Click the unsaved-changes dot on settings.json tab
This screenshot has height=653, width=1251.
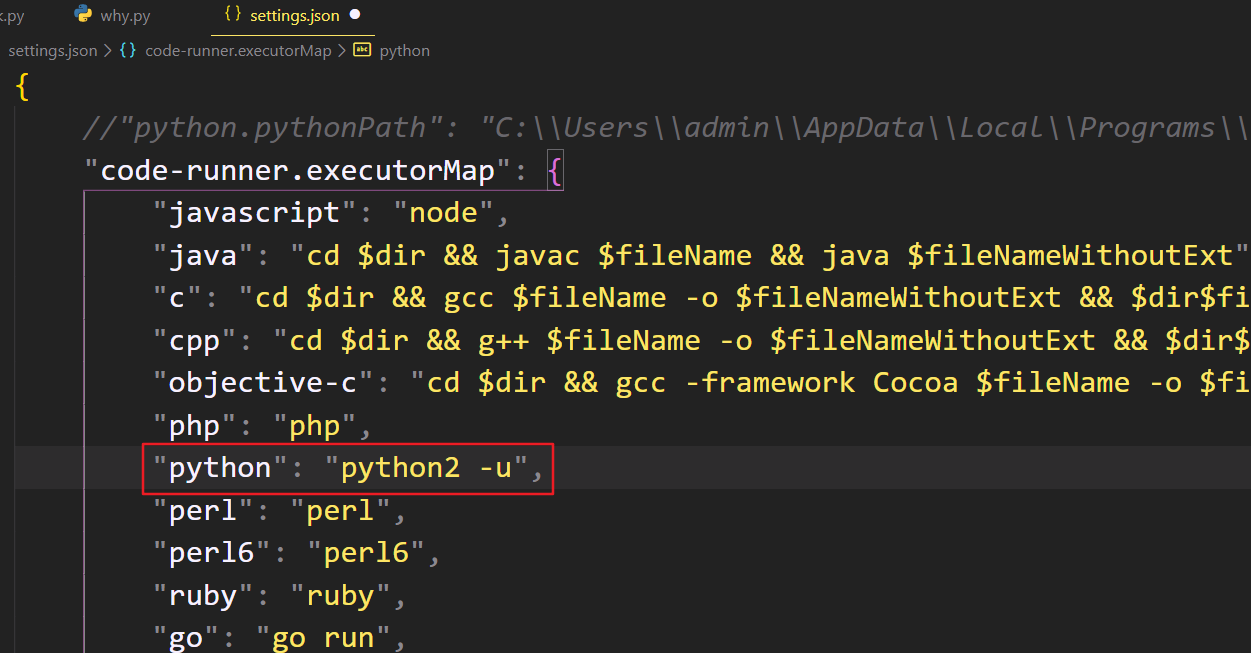point(354,15)
